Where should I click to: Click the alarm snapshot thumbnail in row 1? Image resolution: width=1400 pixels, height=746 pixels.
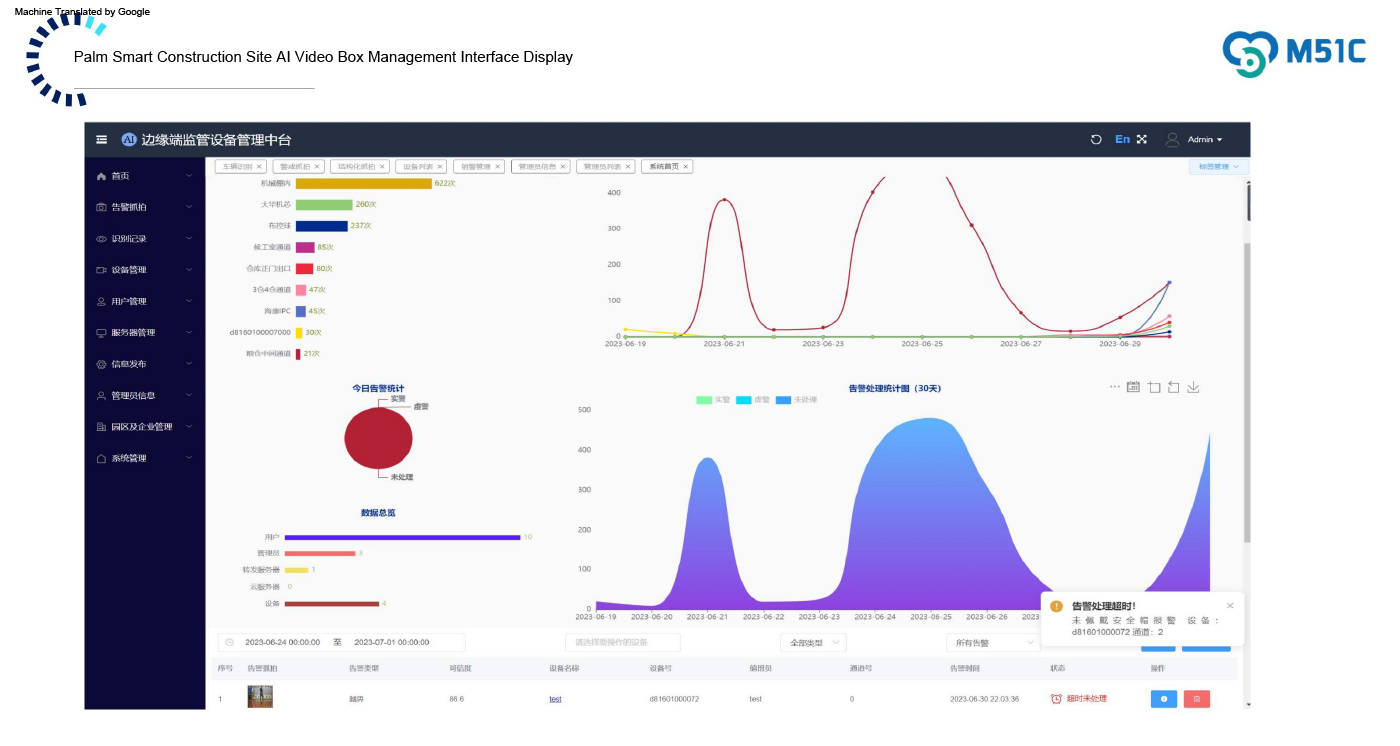point(260,697)
